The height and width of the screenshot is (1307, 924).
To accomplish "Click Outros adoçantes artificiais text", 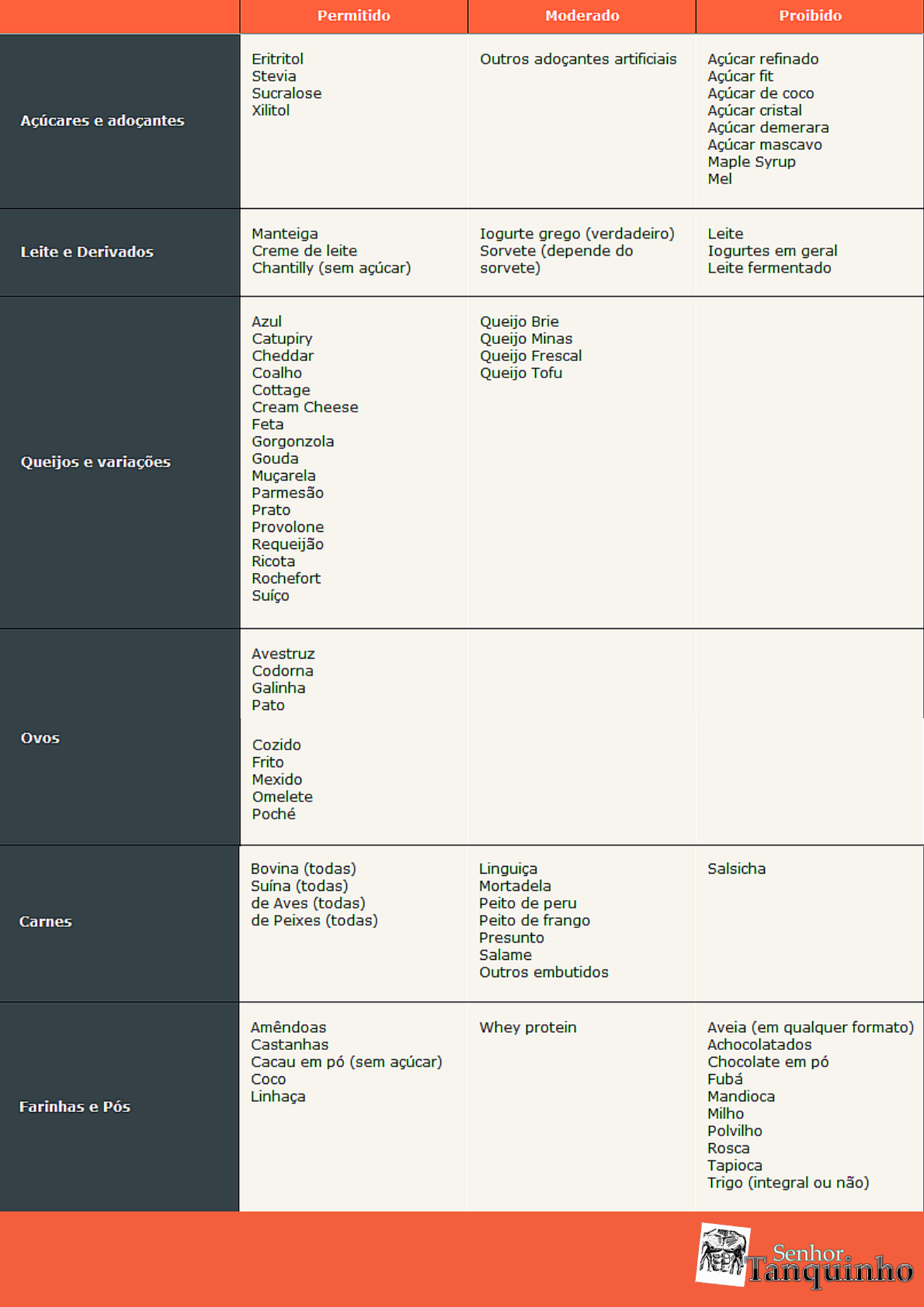I will click(x=578, y=59).
